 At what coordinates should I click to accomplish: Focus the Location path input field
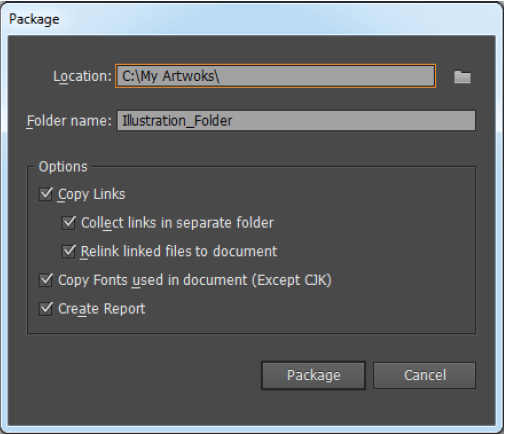click(x=275, y=76)
